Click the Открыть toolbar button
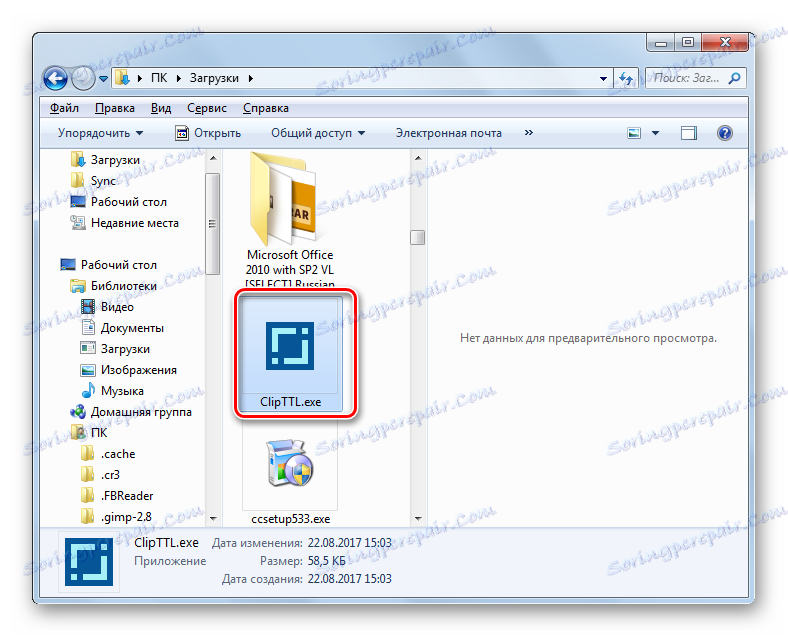Viewport: 788px width, 637px height. pos(208,133)
